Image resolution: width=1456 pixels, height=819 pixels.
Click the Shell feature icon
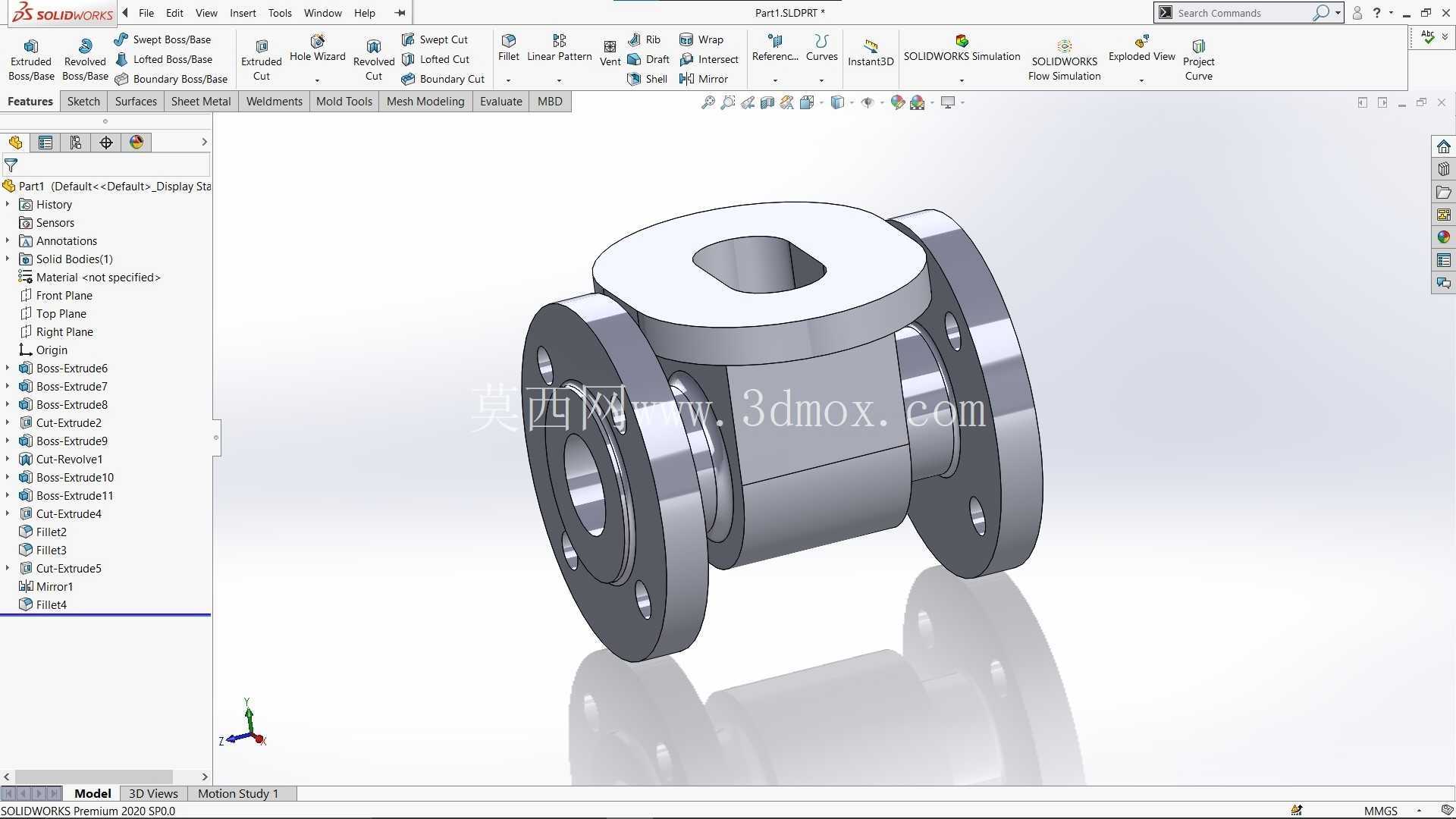coord(648,79)
